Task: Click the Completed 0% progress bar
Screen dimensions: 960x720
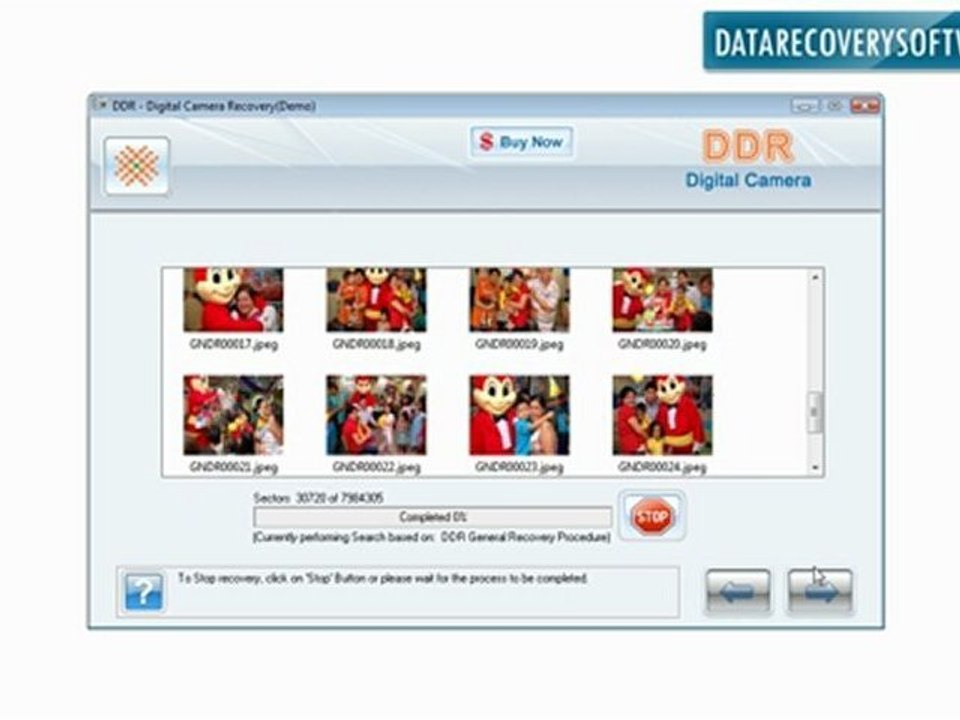Action: coord(433,517)
